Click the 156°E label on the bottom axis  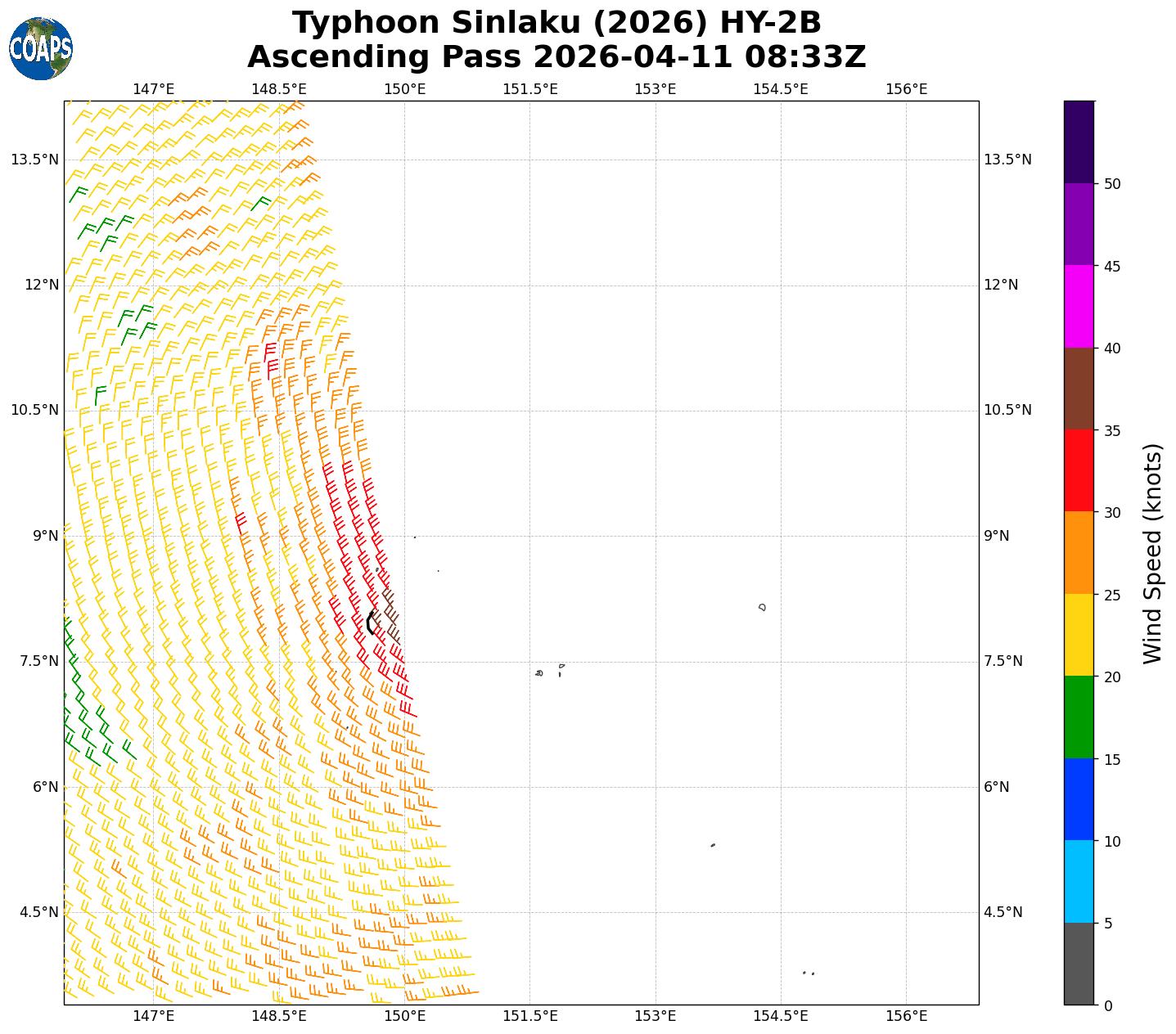[x=906, y=1016]
